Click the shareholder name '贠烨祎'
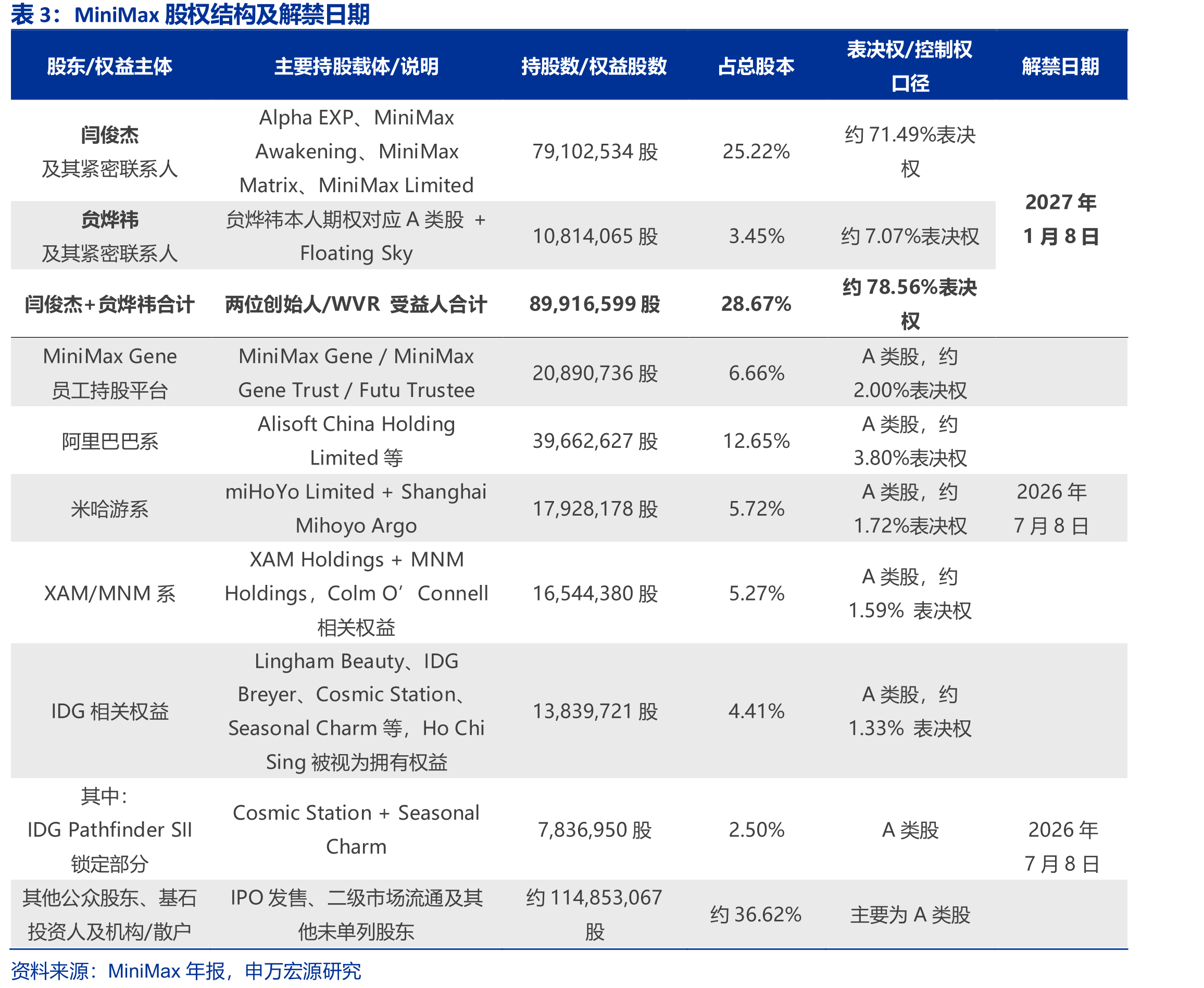 [x=110, y=220]
